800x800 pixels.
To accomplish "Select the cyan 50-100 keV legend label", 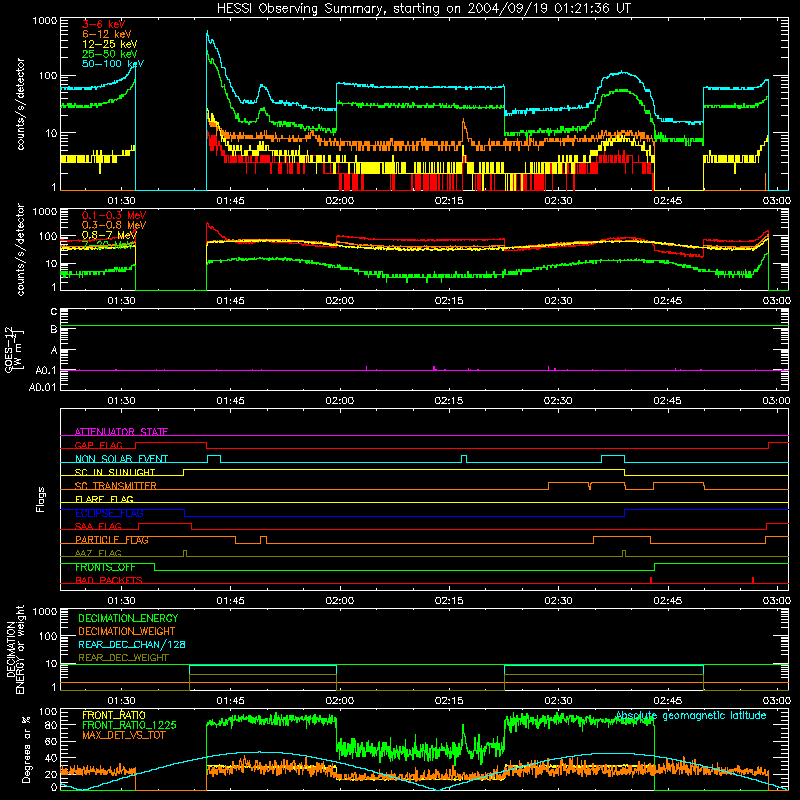I will 113,64.
